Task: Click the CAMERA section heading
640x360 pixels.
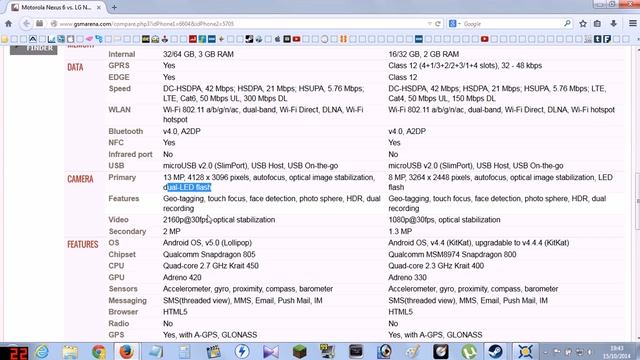Action: pyautogui.click(x=80, y=179)
